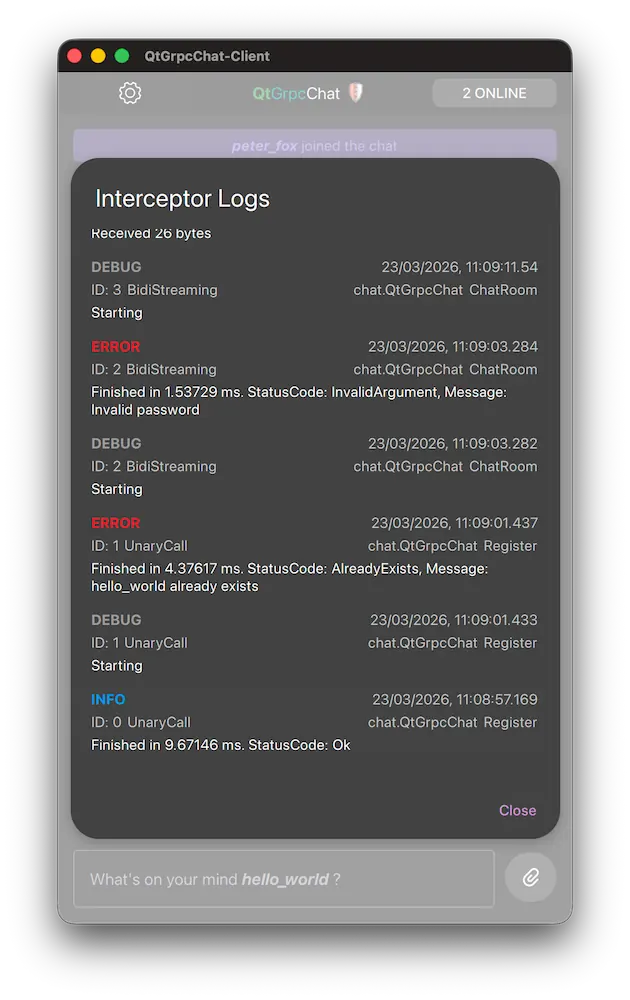
Task: Select the ERROR label for ID 2 BidiStreaming
Action: click(115, 344)
